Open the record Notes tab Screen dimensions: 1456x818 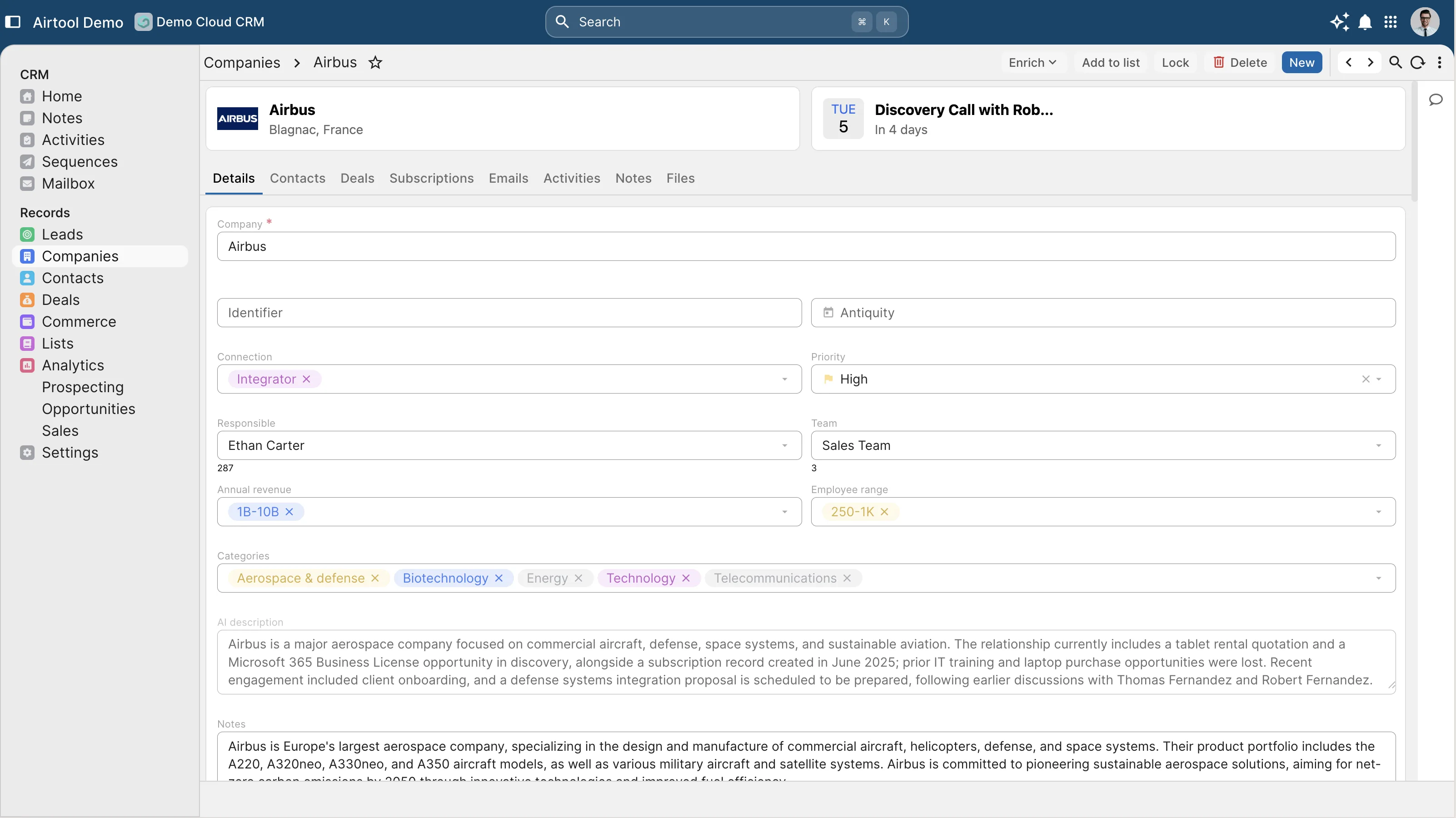click(x=633, y=178)
